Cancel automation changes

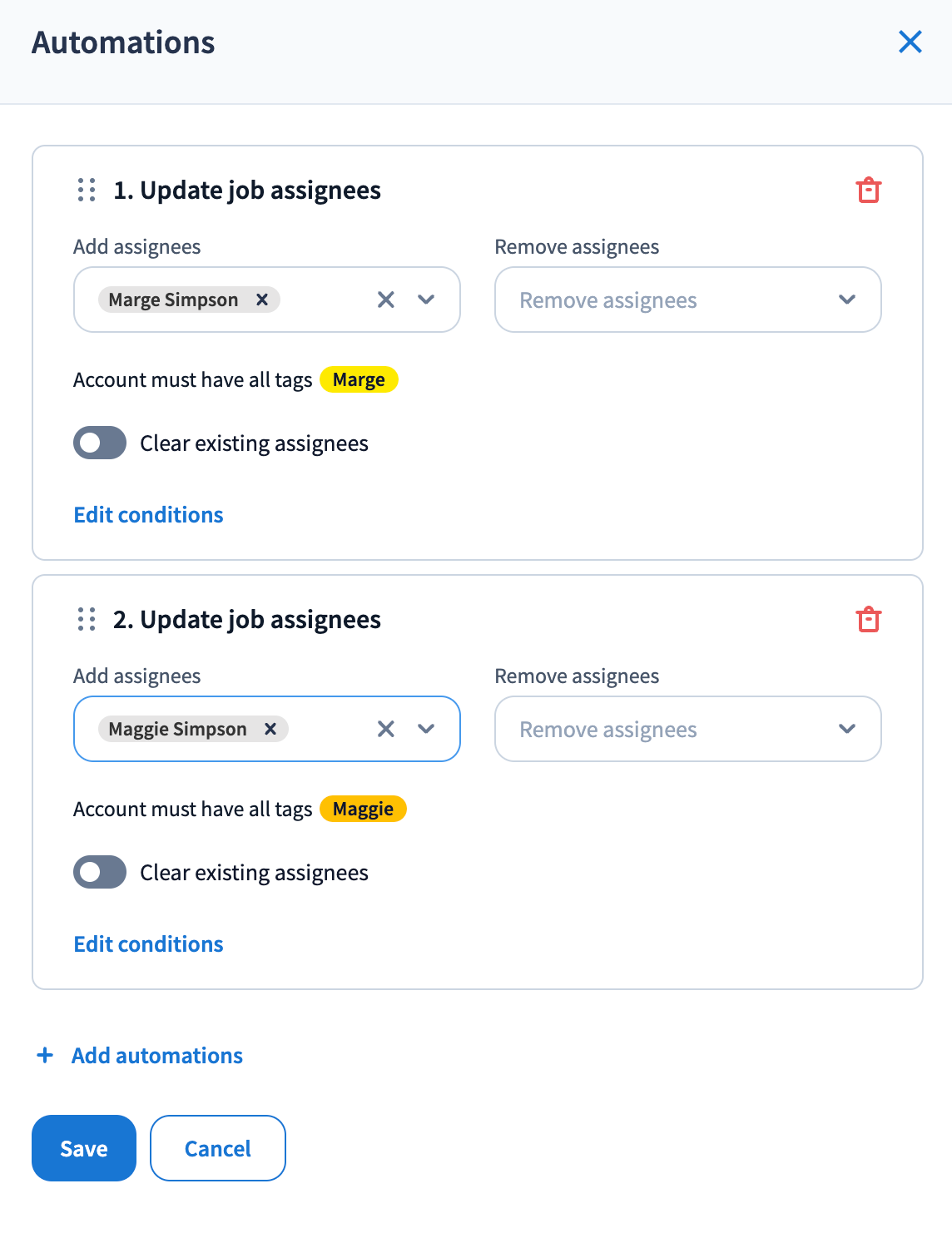click(218, 1148)
